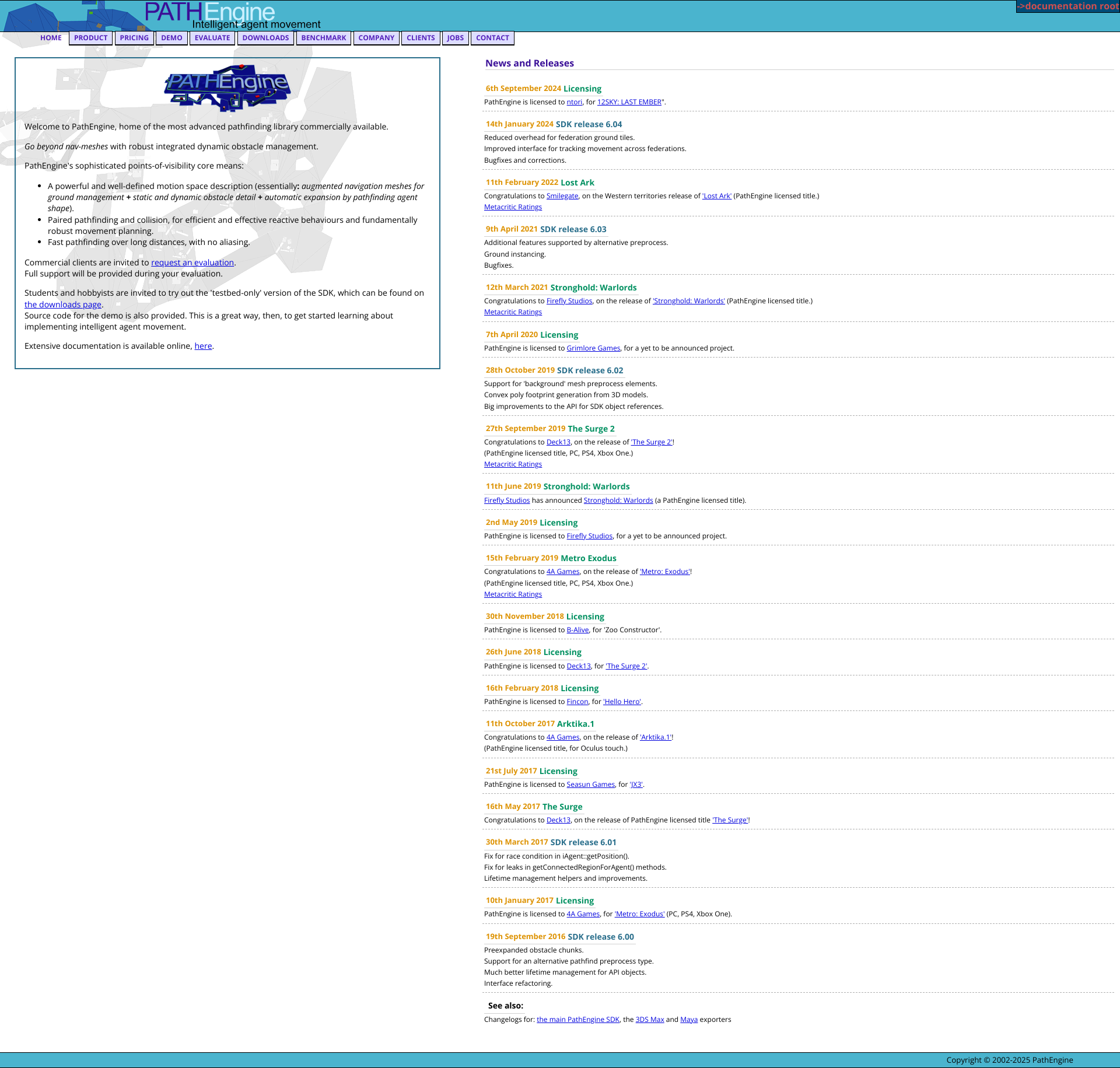Click the Grimlore Games link
1120x1068 pixels.
[x=593, y=348]
